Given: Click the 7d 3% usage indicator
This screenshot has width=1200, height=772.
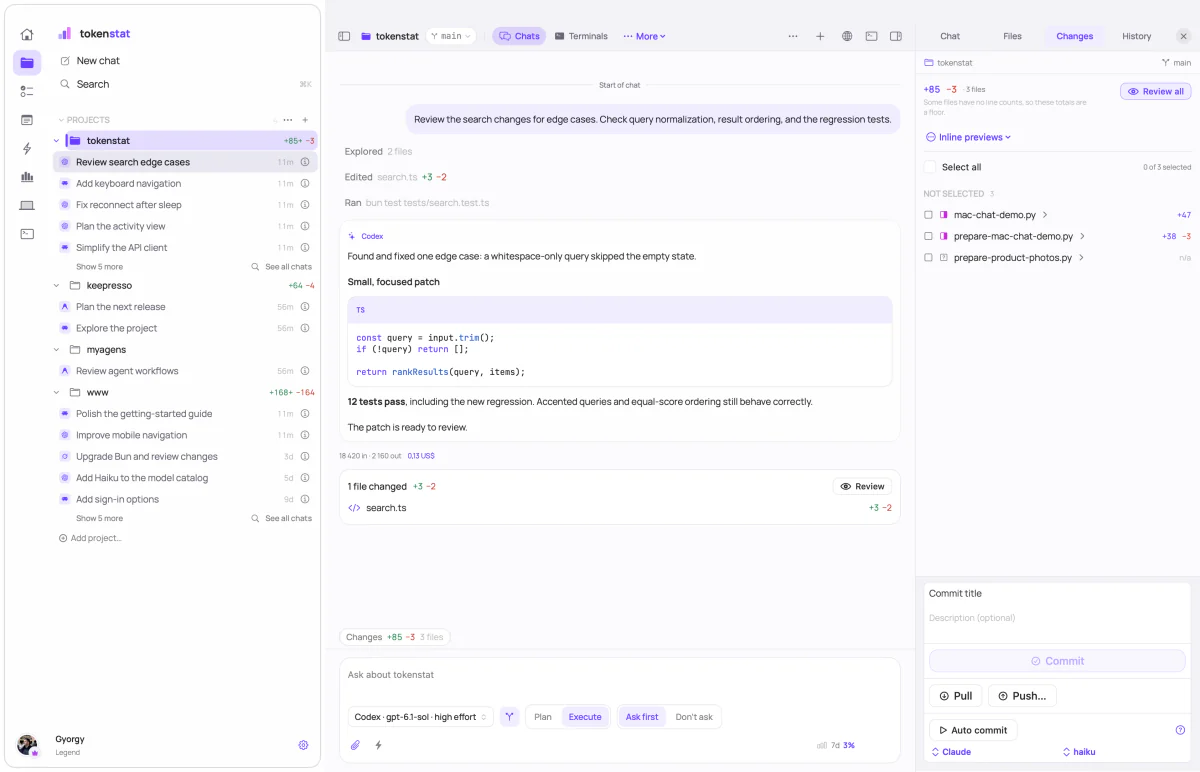Looking at the screenshot, I should click(x=836, y=745).
